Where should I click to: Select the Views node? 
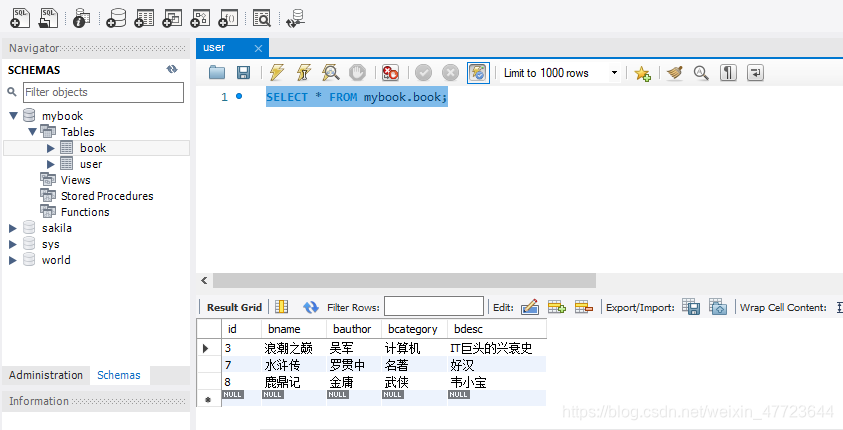click(x=75, y=180)
